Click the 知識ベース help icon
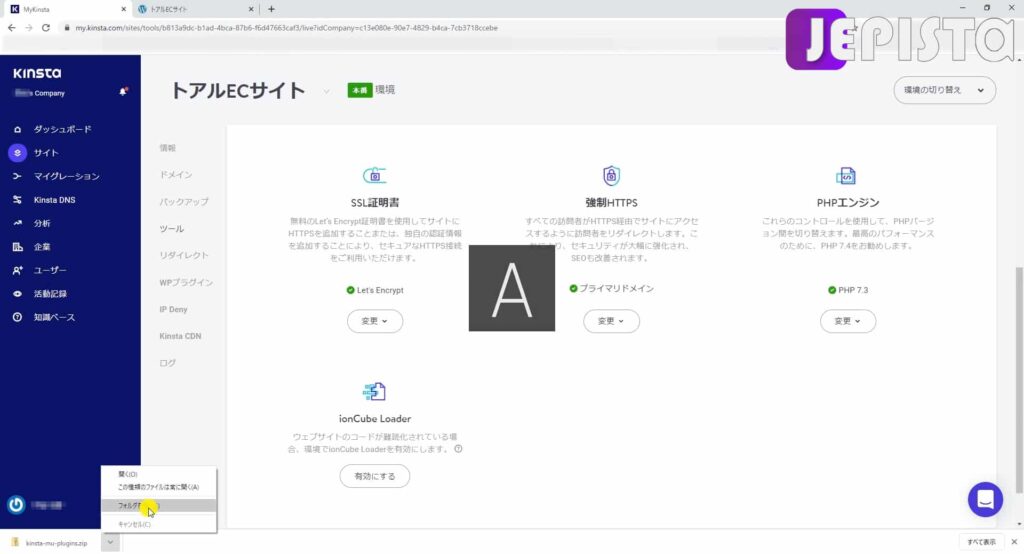 (18, 318)
